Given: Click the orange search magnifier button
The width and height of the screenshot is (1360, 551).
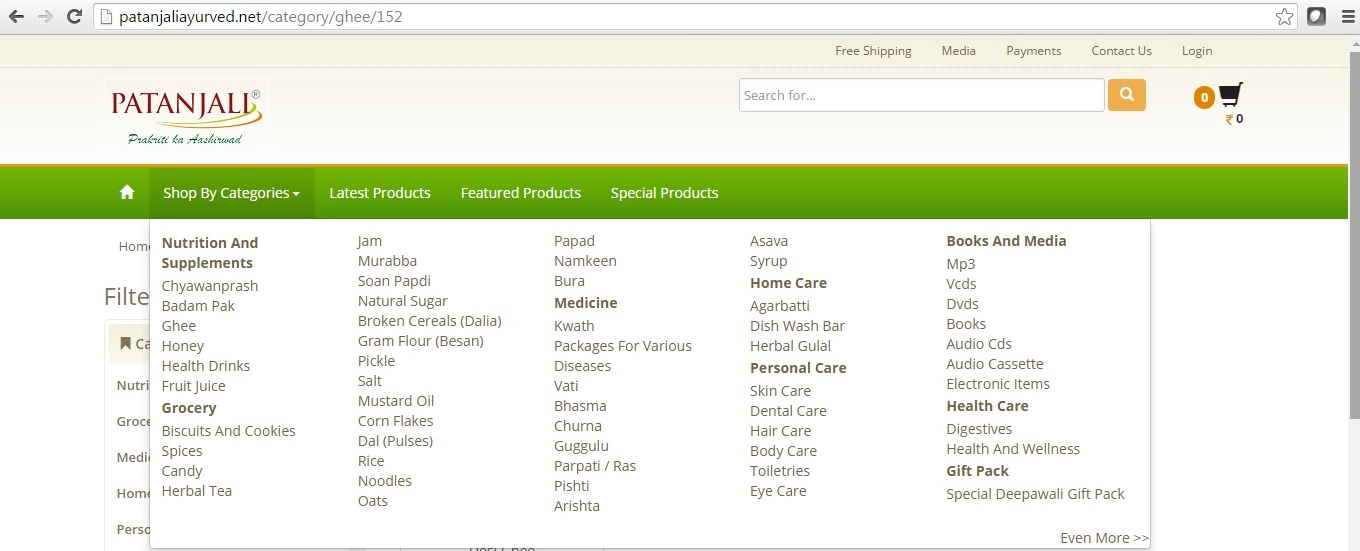Looking at the screenshot, I should (x=1126, y=95).
